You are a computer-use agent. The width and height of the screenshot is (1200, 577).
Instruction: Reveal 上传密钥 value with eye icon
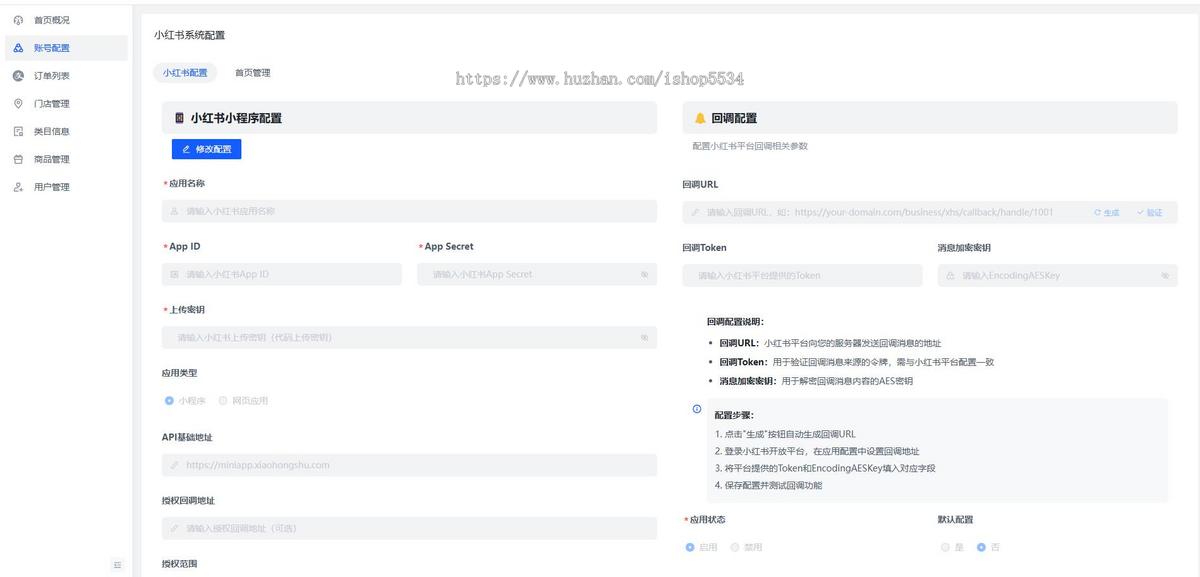click(645, 338)
